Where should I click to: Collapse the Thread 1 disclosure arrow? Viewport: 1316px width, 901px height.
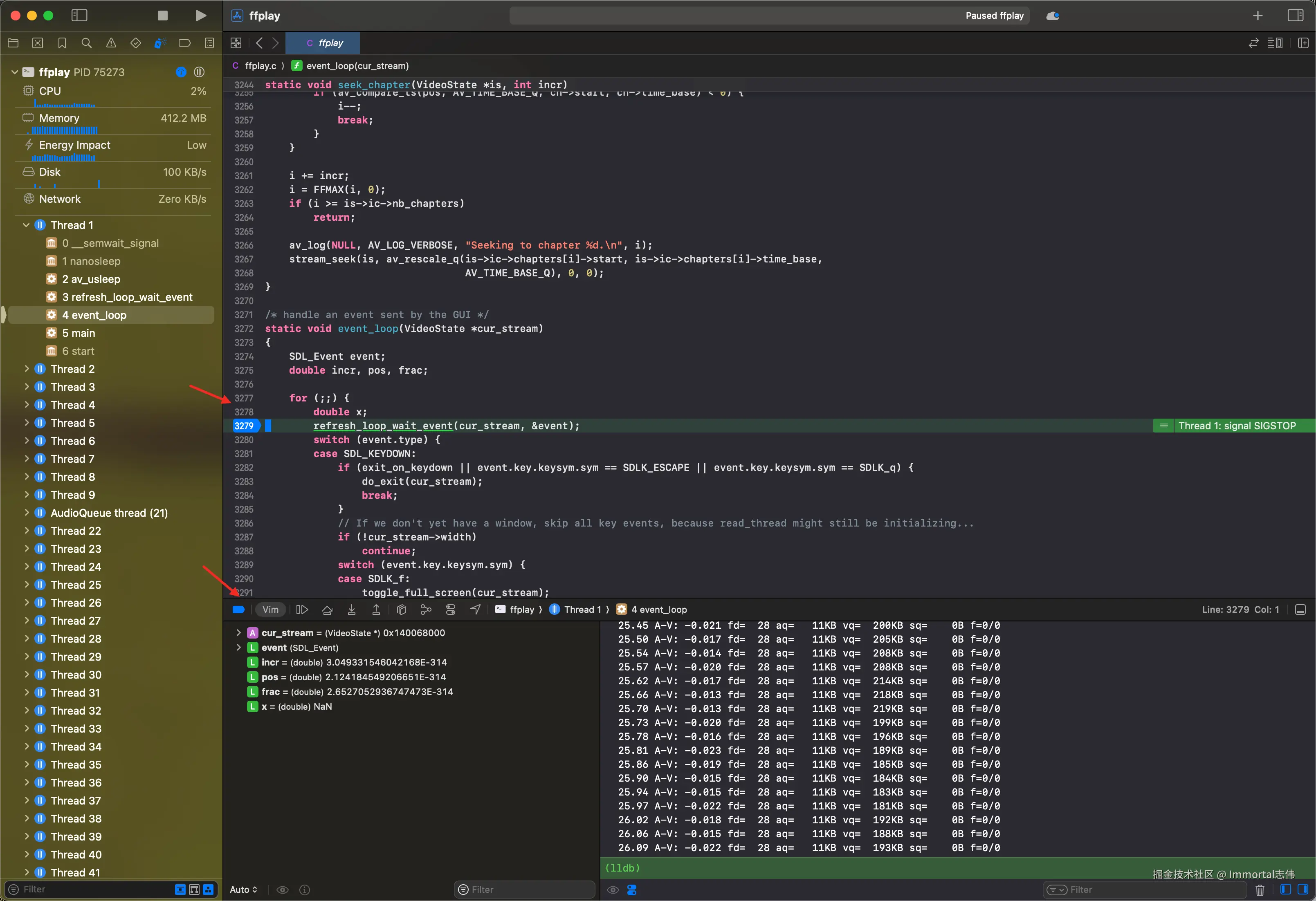tap(26, 225)
